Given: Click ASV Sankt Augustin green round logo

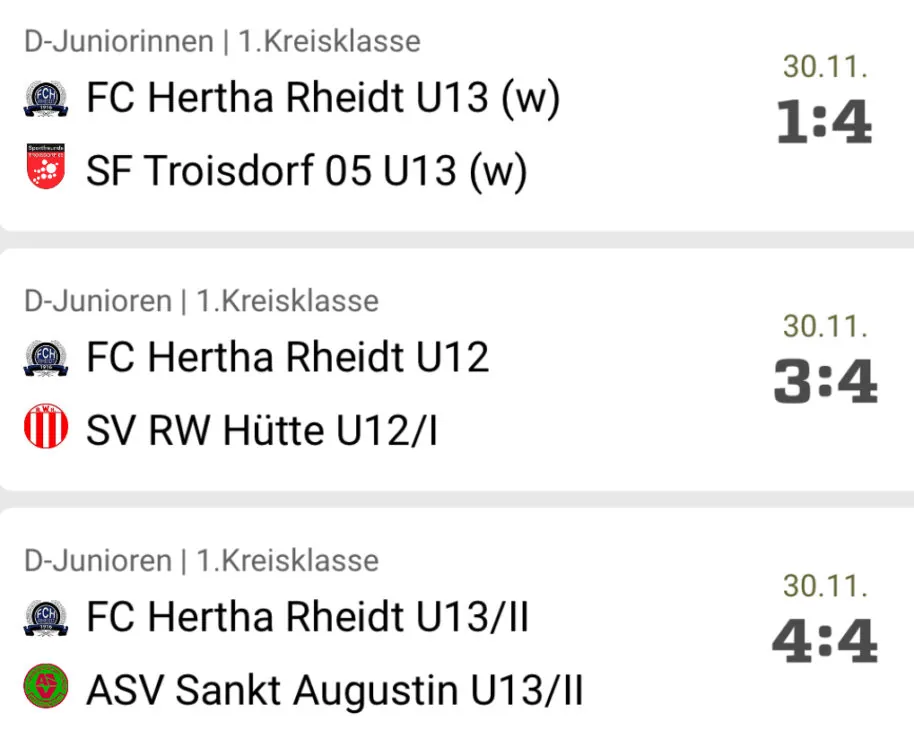Looking at the screenshot, I should (46, 686).
